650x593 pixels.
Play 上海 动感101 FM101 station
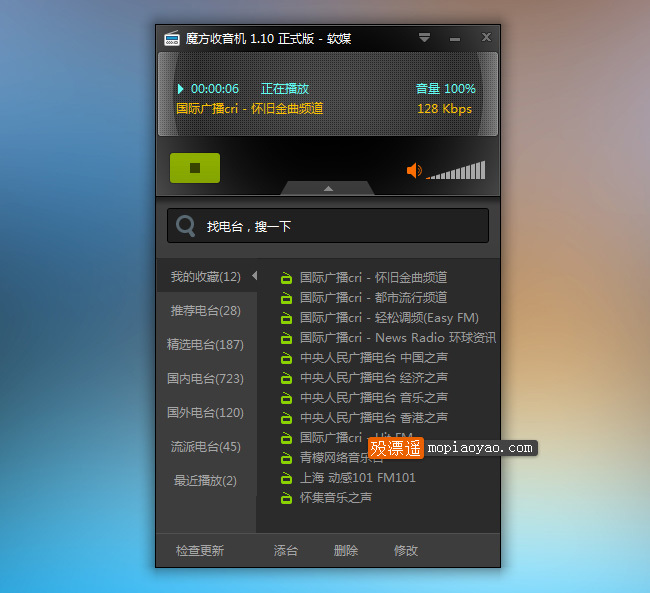358,478
